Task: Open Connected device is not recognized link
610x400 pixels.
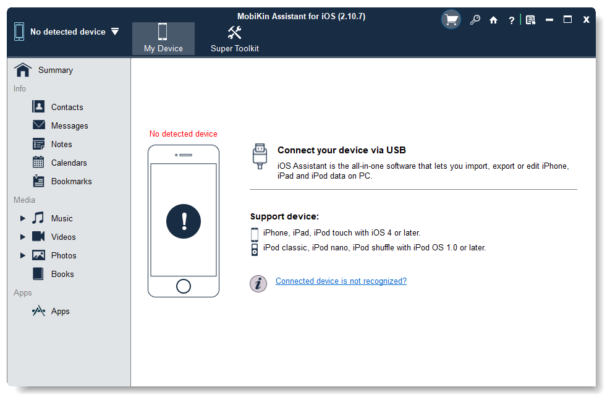Action: pyautogui.click(x=341, y=281)
